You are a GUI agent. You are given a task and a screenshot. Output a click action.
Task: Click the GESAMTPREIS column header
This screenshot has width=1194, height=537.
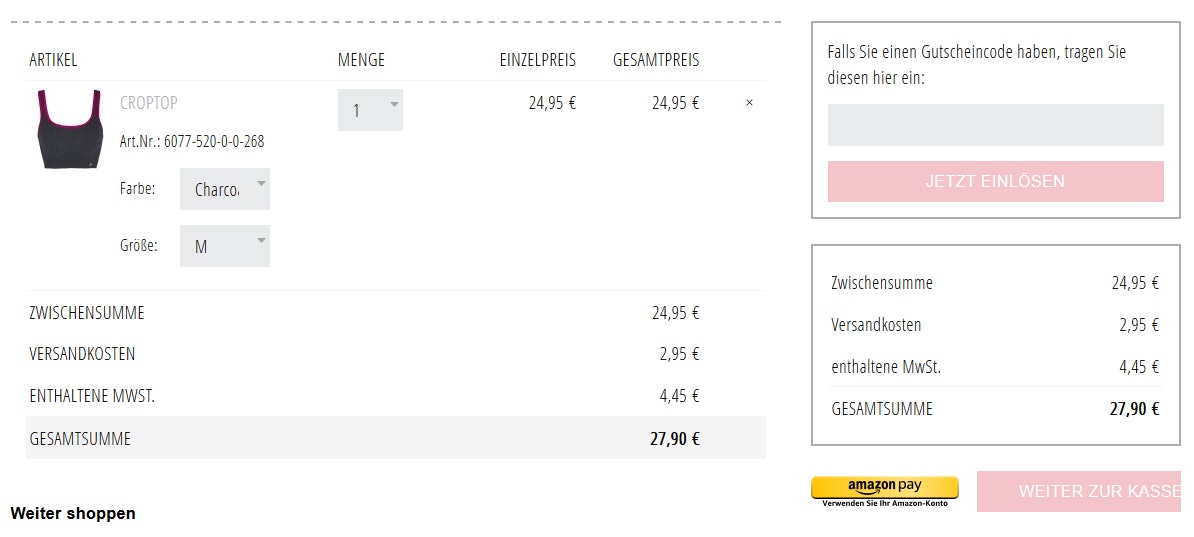(x=656, y=60)
